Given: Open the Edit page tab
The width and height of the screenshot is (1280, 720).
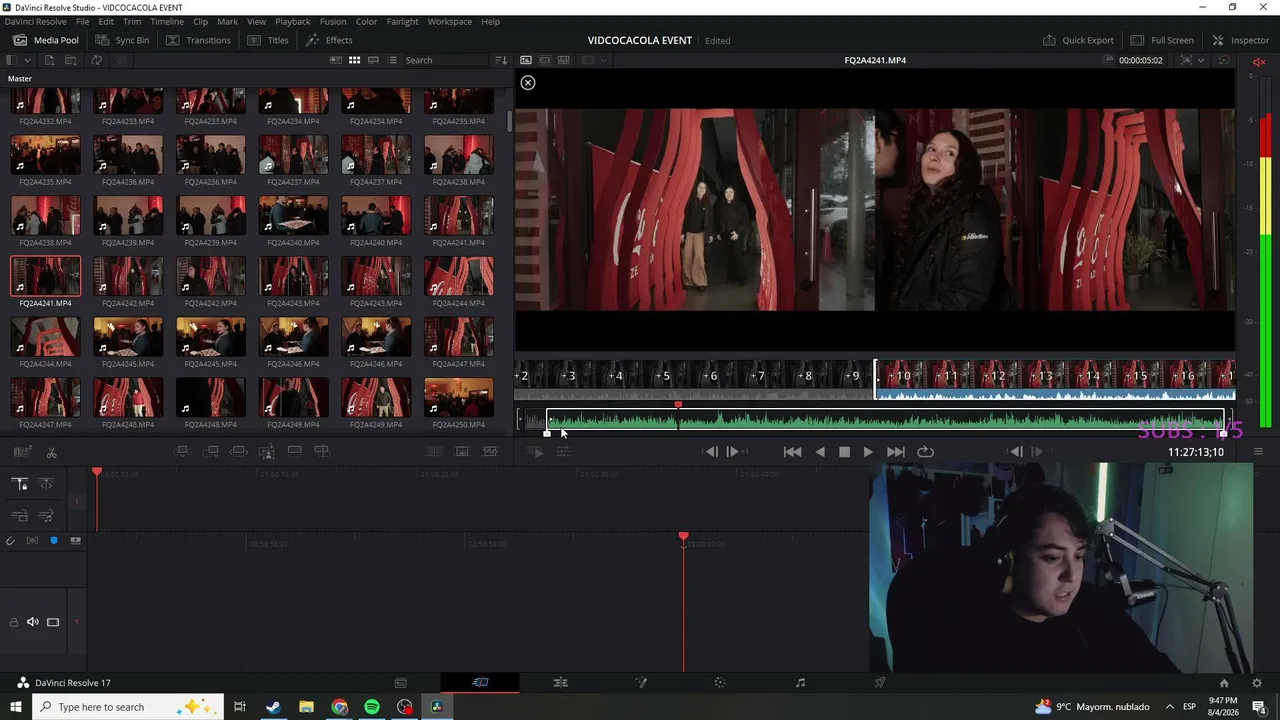Looking at the screenshot, I should (560, 682).
